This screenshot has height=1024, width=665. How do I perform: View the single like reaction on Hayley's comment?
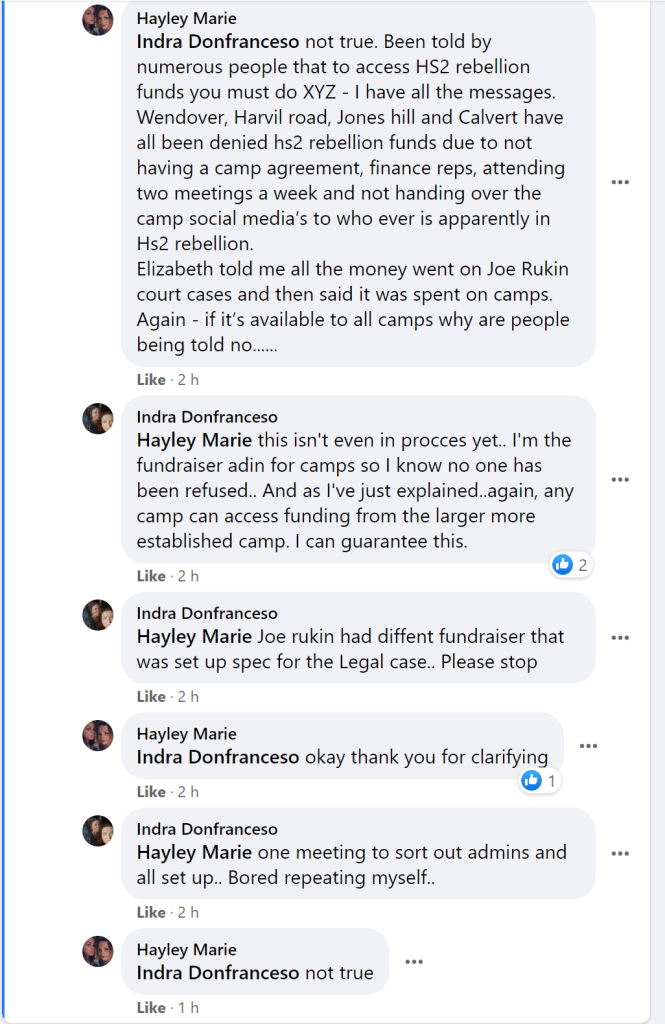(540, 780)
